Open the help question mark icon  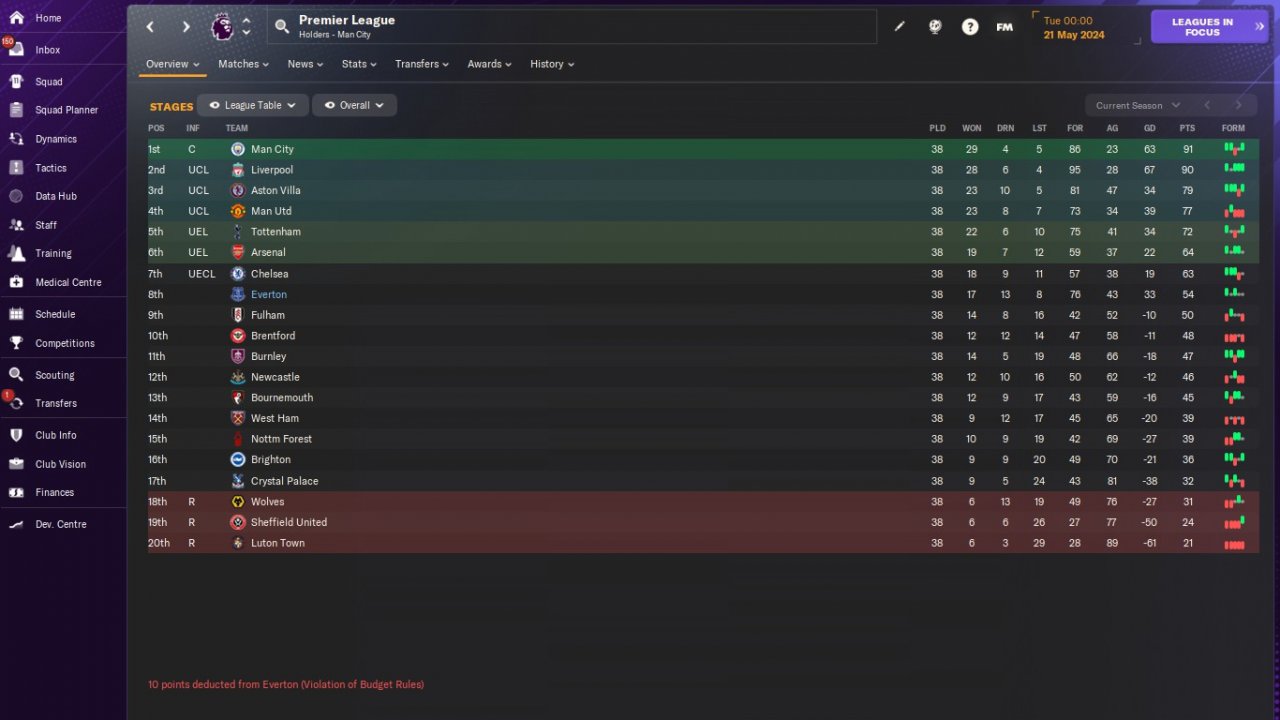[x=970, y=27]
